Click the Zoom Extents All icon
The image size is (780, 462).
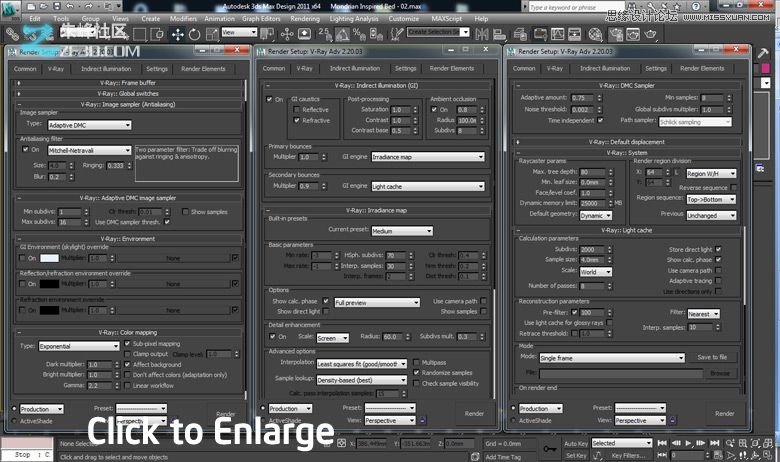coord(768,443)
